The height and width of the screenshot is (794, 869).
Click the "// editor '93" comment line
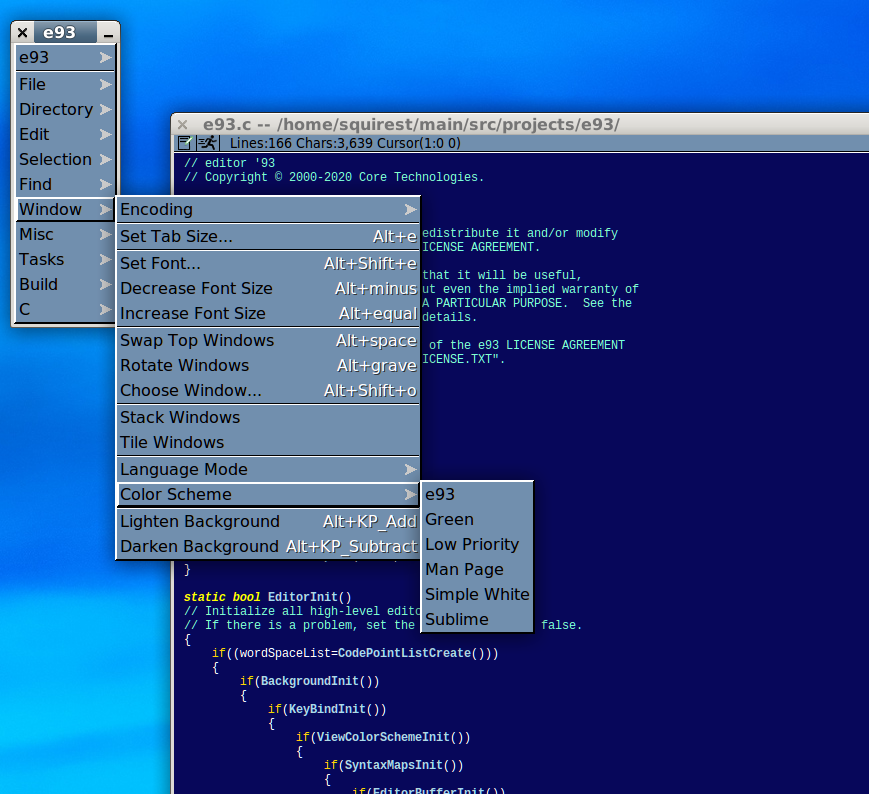tap(229, 163)
